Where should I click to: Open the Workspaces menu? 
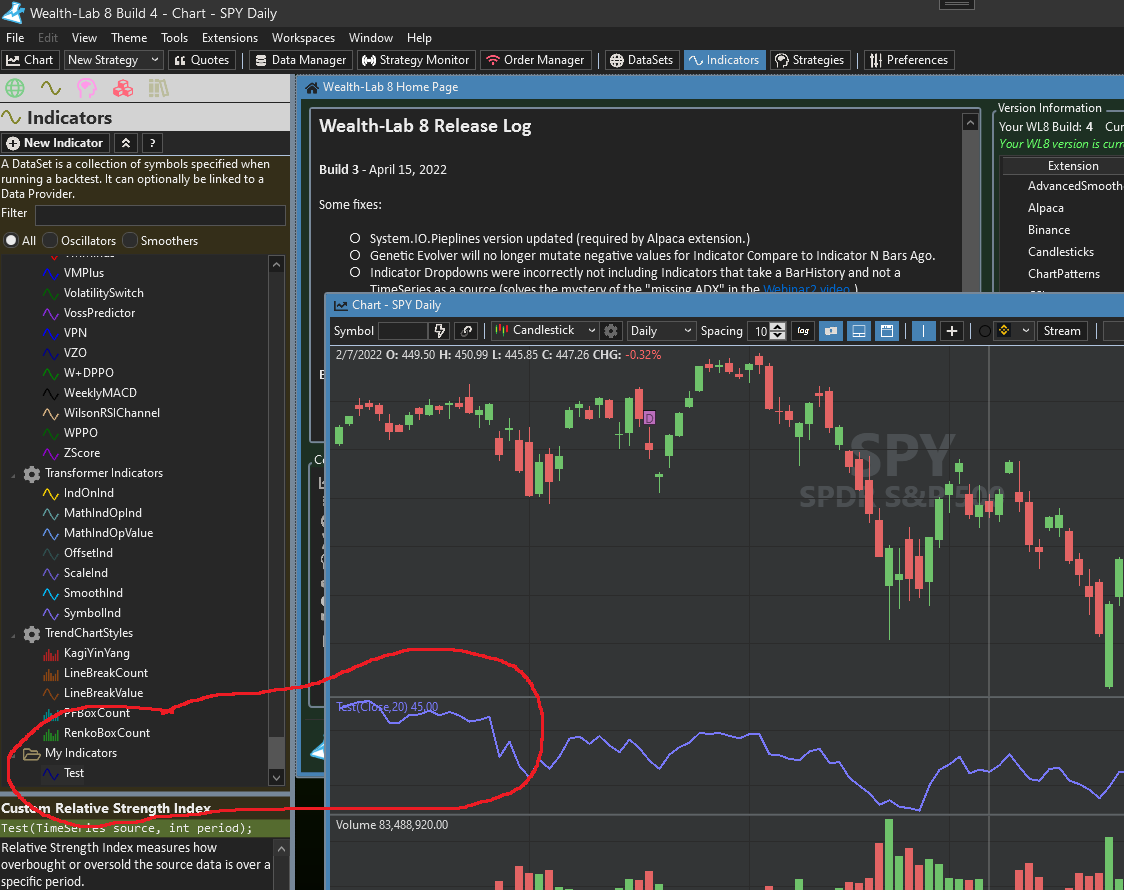click(x=303, y=38)
